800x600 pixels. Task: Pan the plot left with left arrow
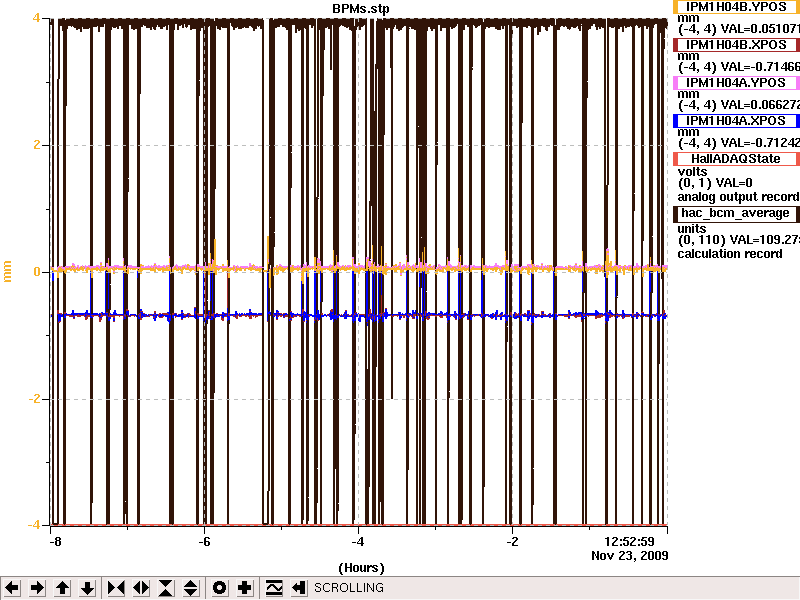pyautogui.click(x=12, y=588)
